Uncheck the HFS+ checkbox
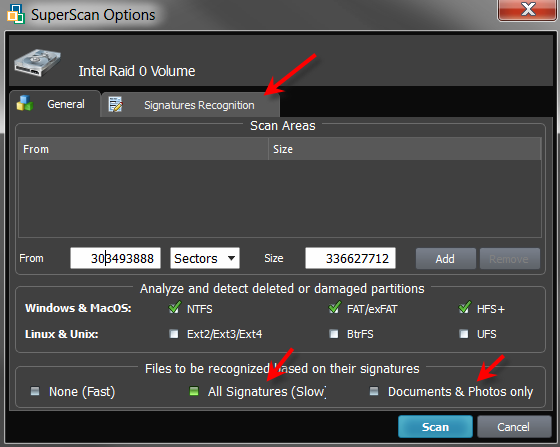 (464, 307)
